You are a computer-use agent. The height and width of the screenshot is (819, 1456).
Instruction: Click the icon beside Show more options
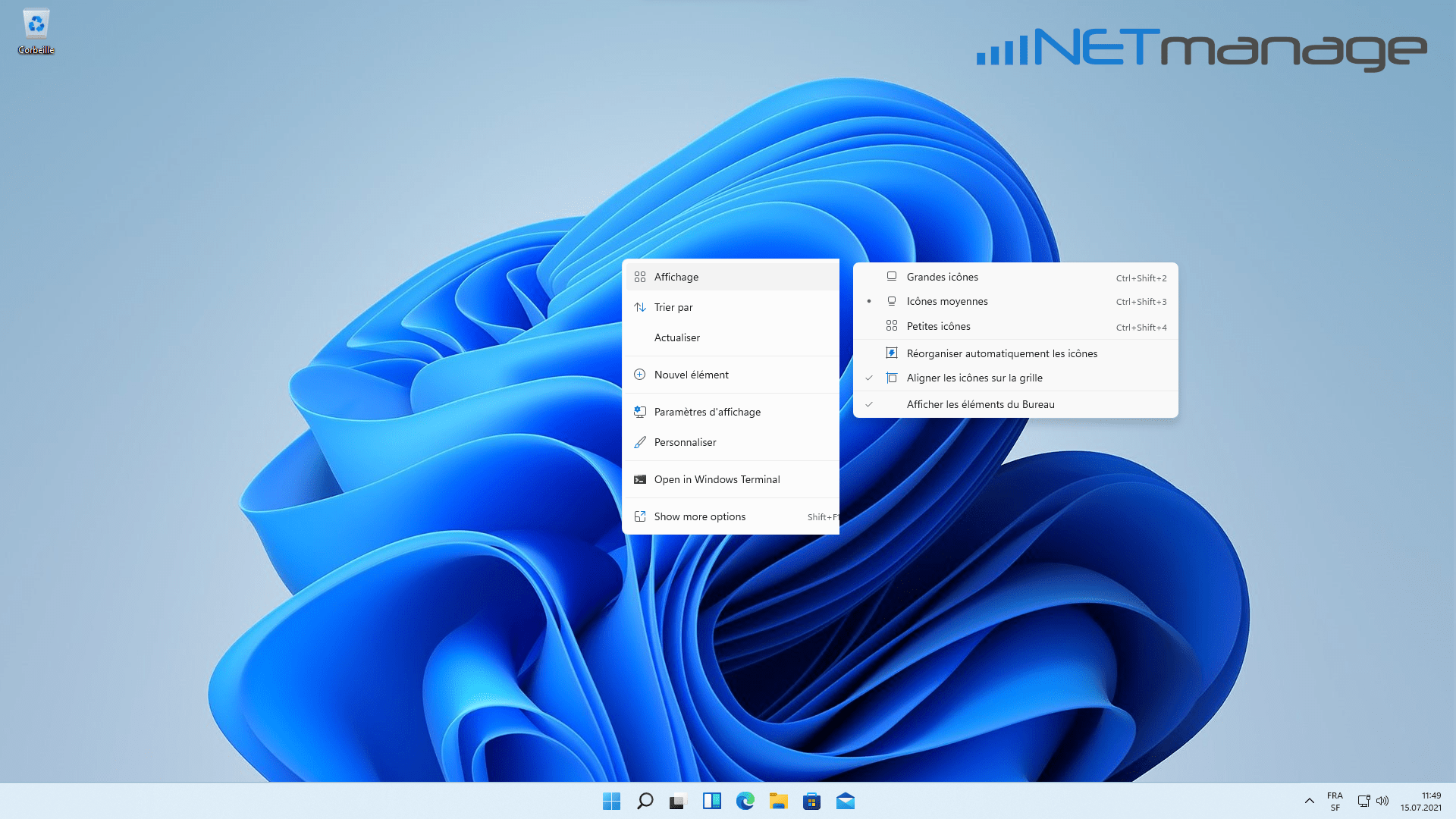640,516
